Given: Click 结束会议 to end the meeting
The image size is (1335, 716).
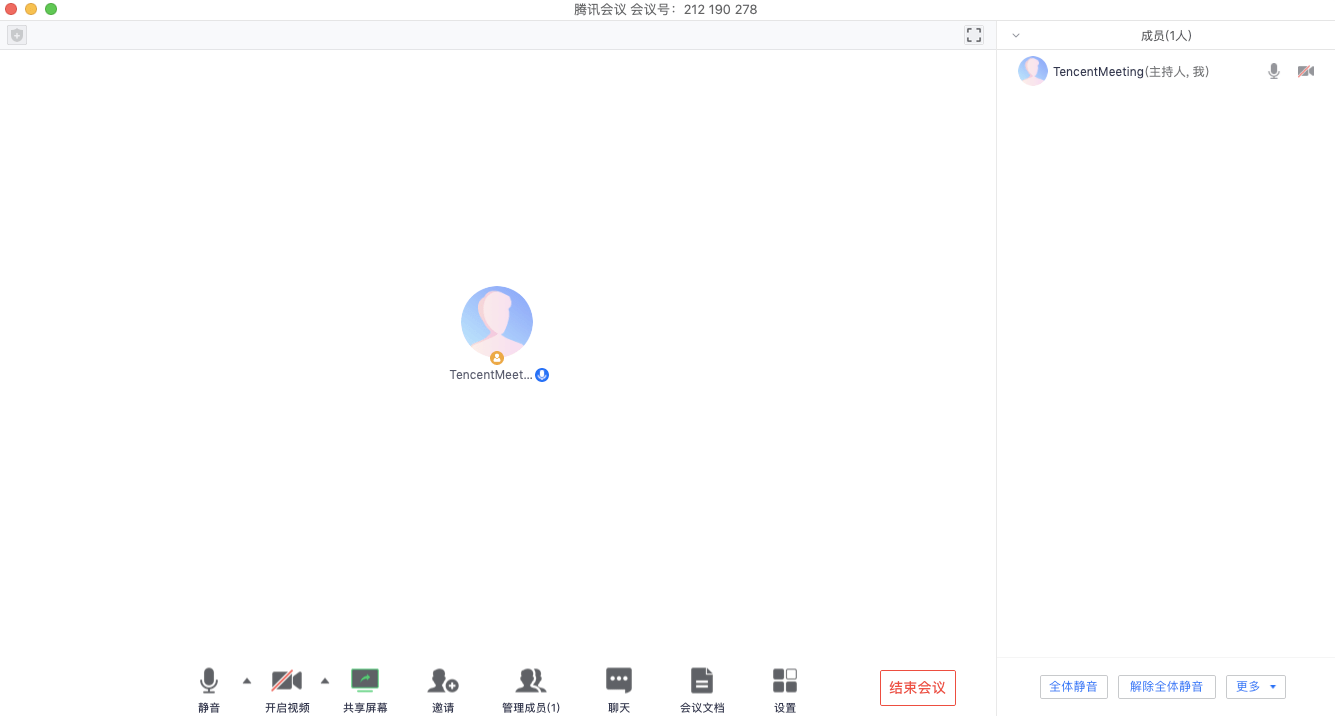Looking at the screenshot, I should [x=918, y=688].
